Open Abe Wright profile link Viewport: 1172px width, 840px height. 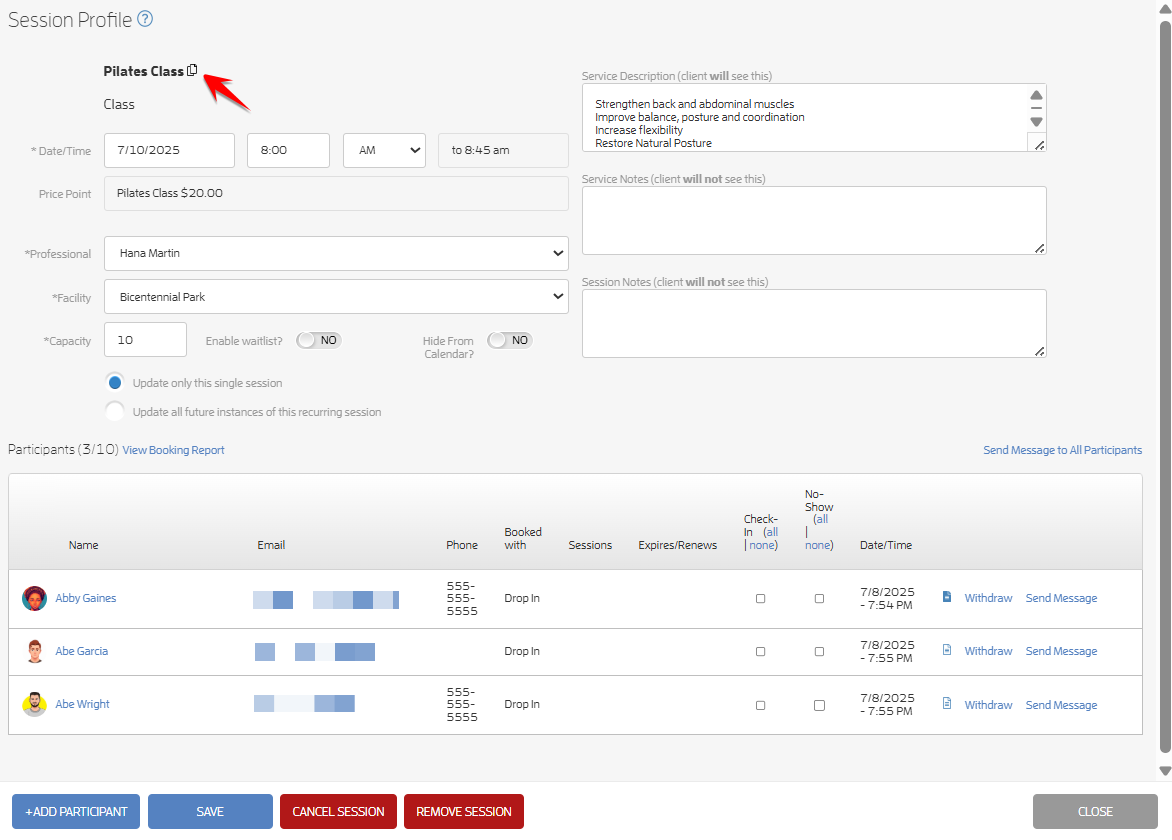click(x=82, y=704)
